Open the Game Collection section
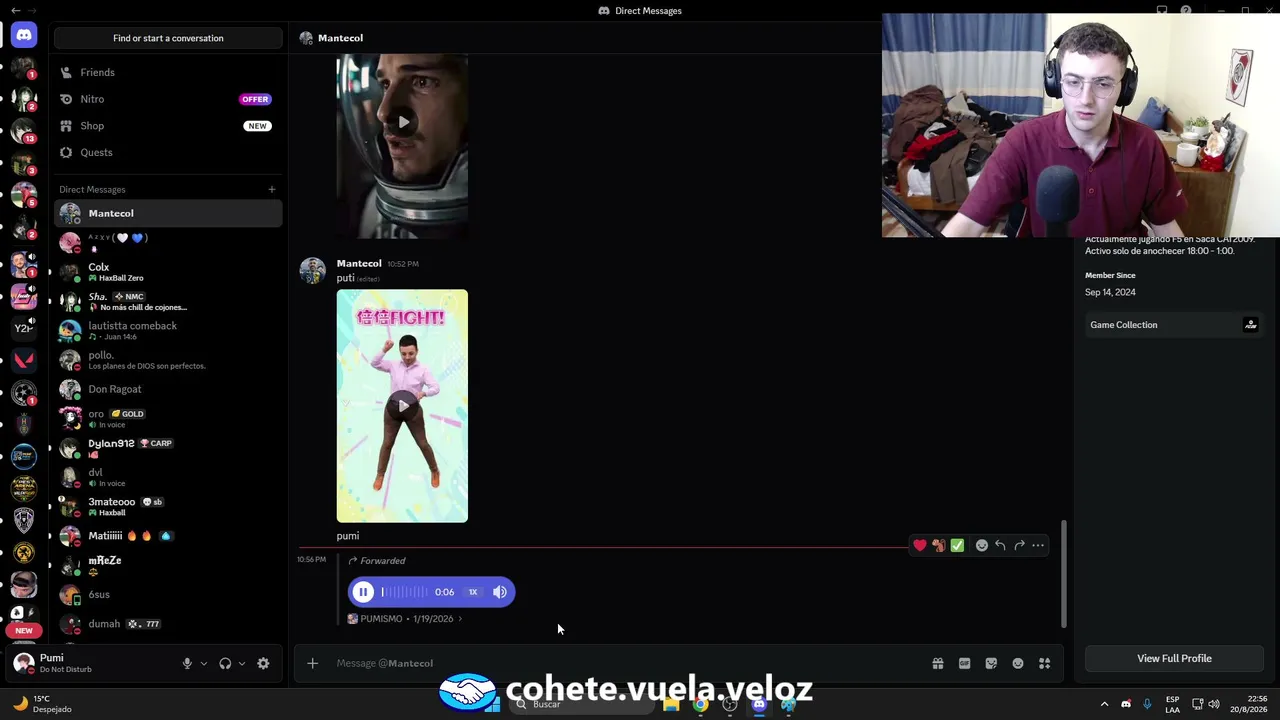 click(x=1174, y=325)
